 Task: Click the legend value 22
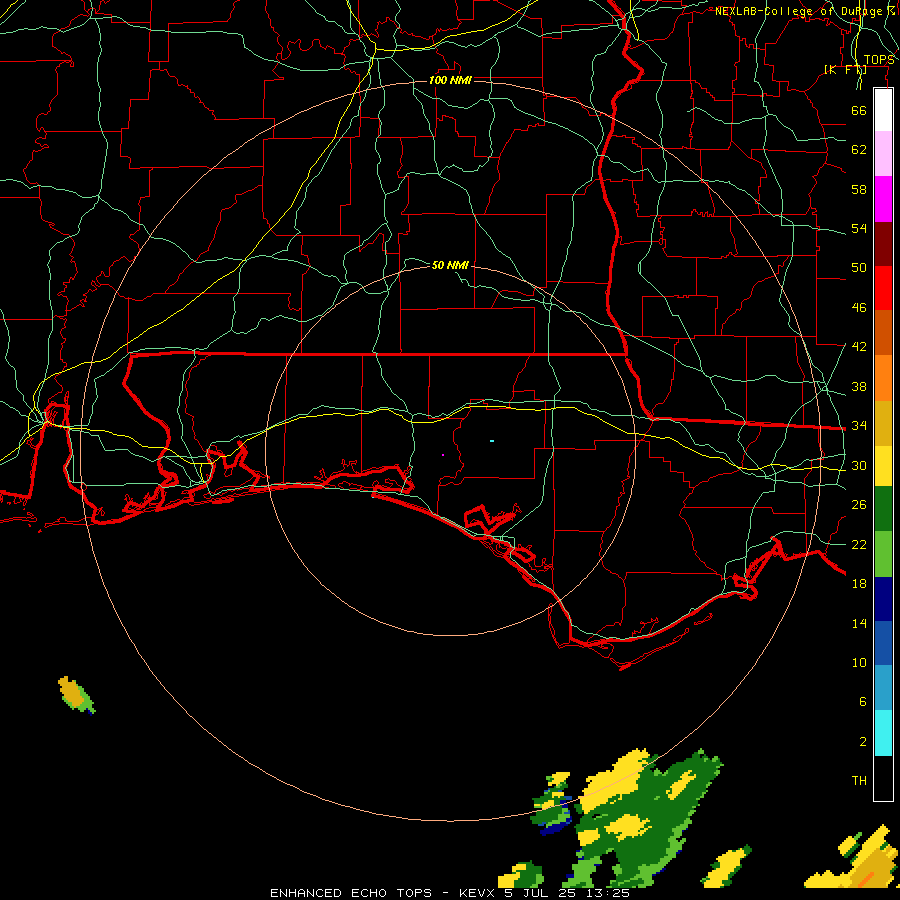859,544
